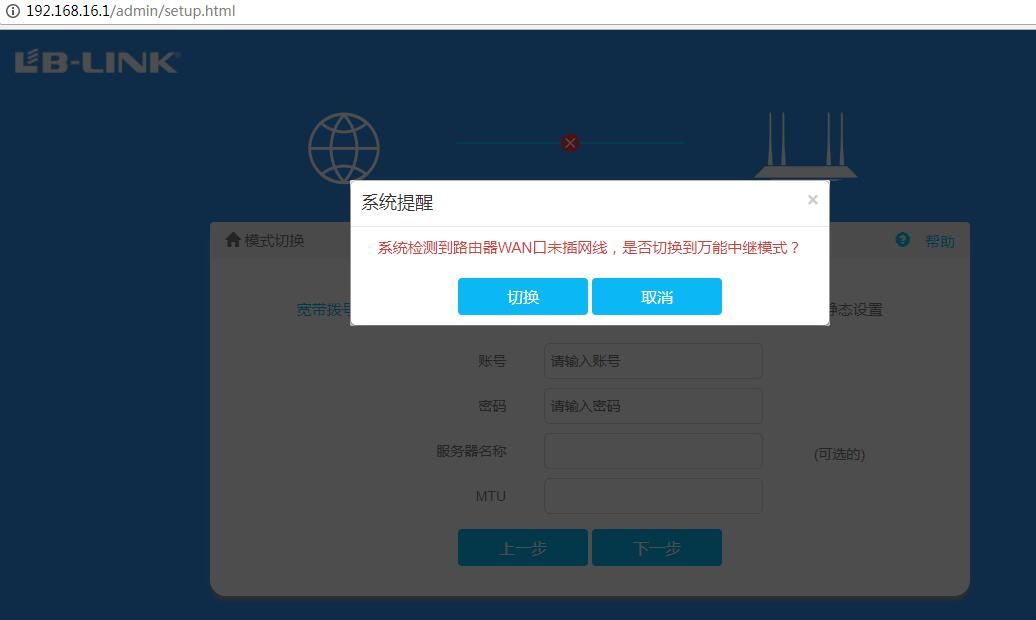
Task: Click the 取消 button in dialog
Action: (x=657, y=296)
